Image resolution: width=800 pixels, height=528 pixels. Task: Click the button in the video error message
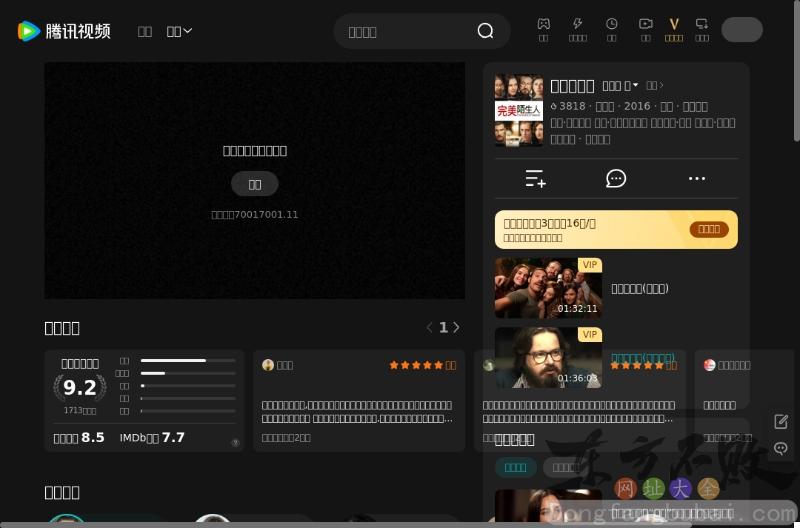255,184
